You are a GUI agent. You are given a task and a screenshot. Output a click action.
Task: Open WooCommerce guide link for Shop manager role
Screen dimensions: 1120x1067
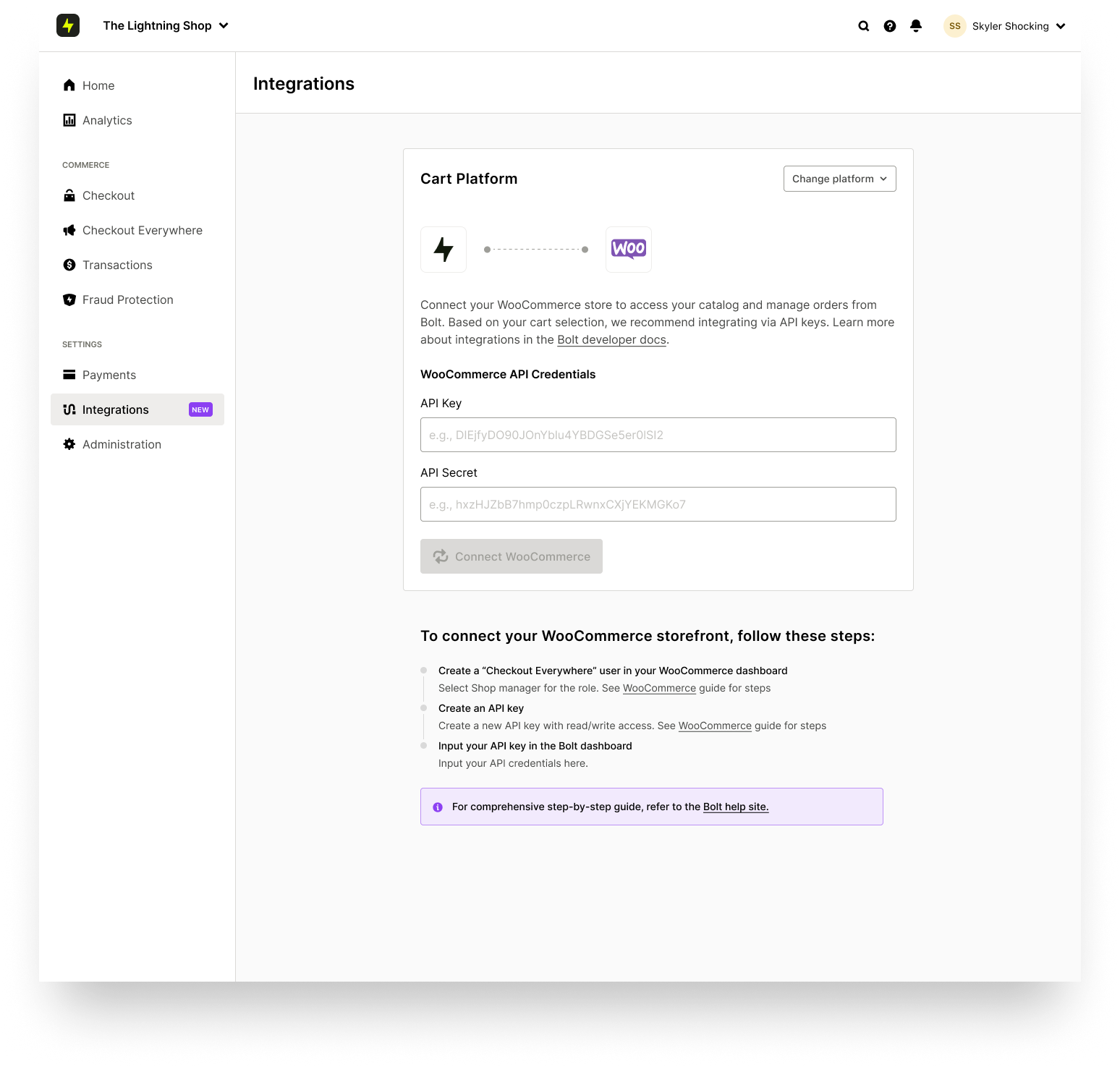(x=659, y=688)
